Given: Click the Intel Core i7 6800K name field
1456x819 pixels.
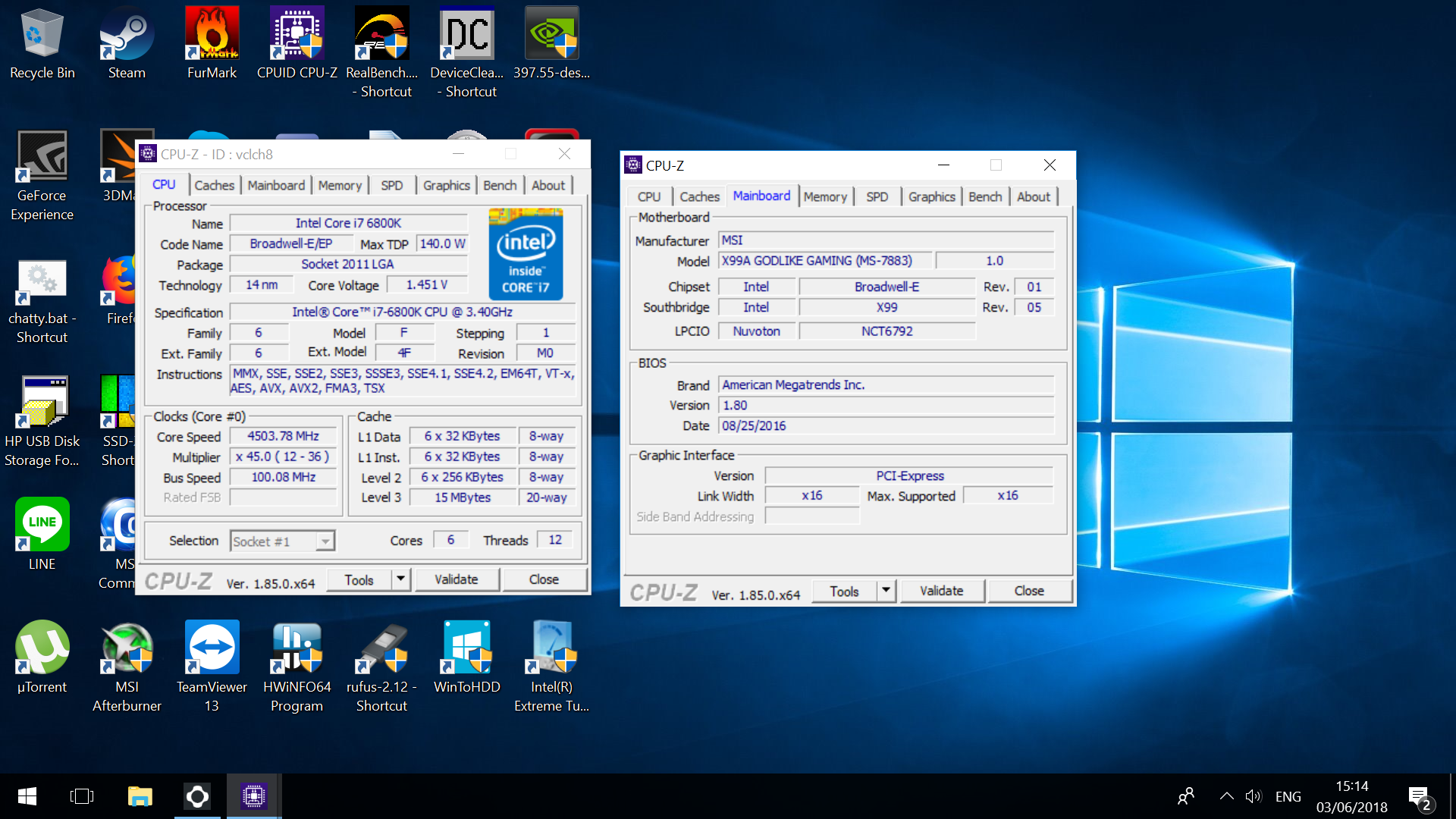Looking at the screenshot, I should click(x=348, y=223).
